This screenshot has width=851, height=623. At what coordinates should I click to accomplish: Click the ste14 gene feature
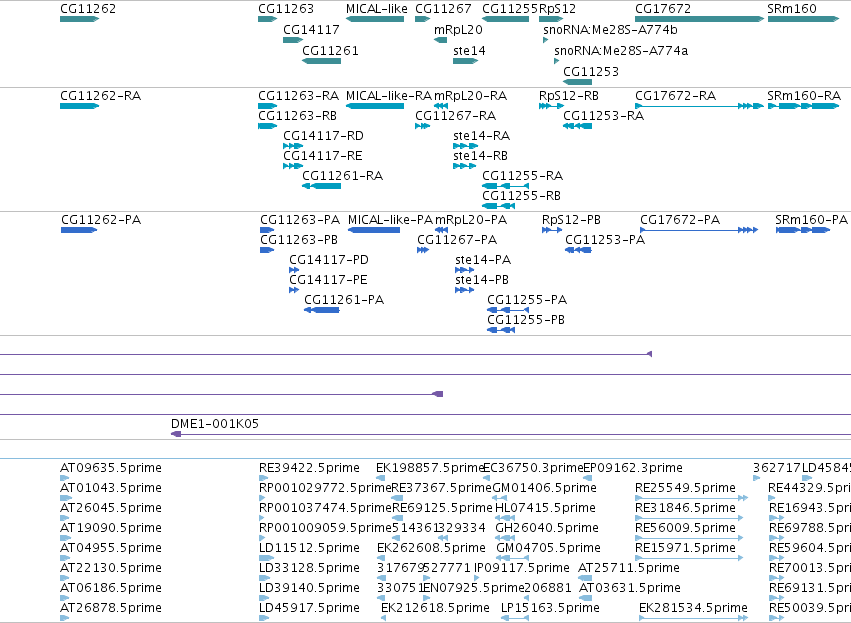click(x=465, y=61)
